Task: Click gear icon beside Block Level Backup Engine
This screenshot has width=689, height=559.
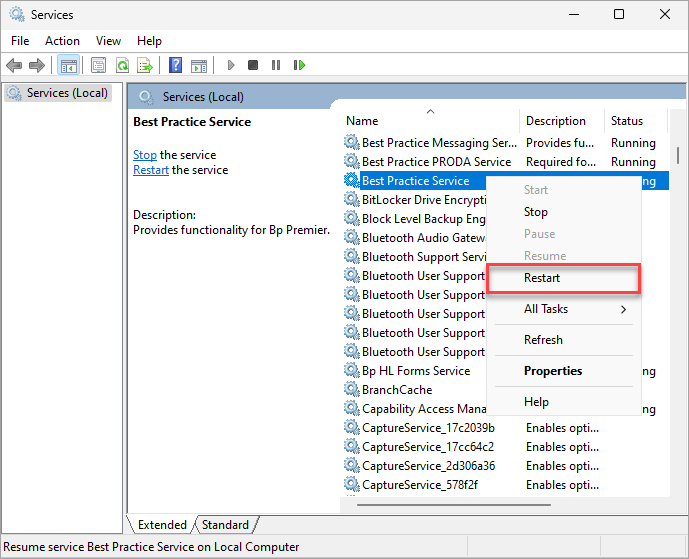Action: pos(352,218)
